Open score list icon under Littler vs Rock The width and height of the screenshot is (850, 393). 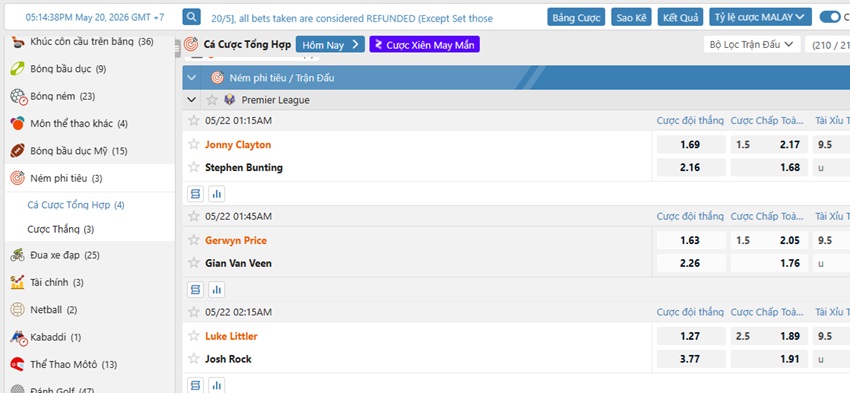(x=196, y=385)
